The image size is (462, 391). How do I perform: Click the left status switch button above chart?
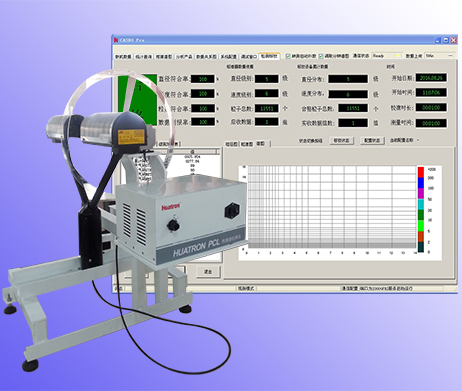(x=341, y=141)
